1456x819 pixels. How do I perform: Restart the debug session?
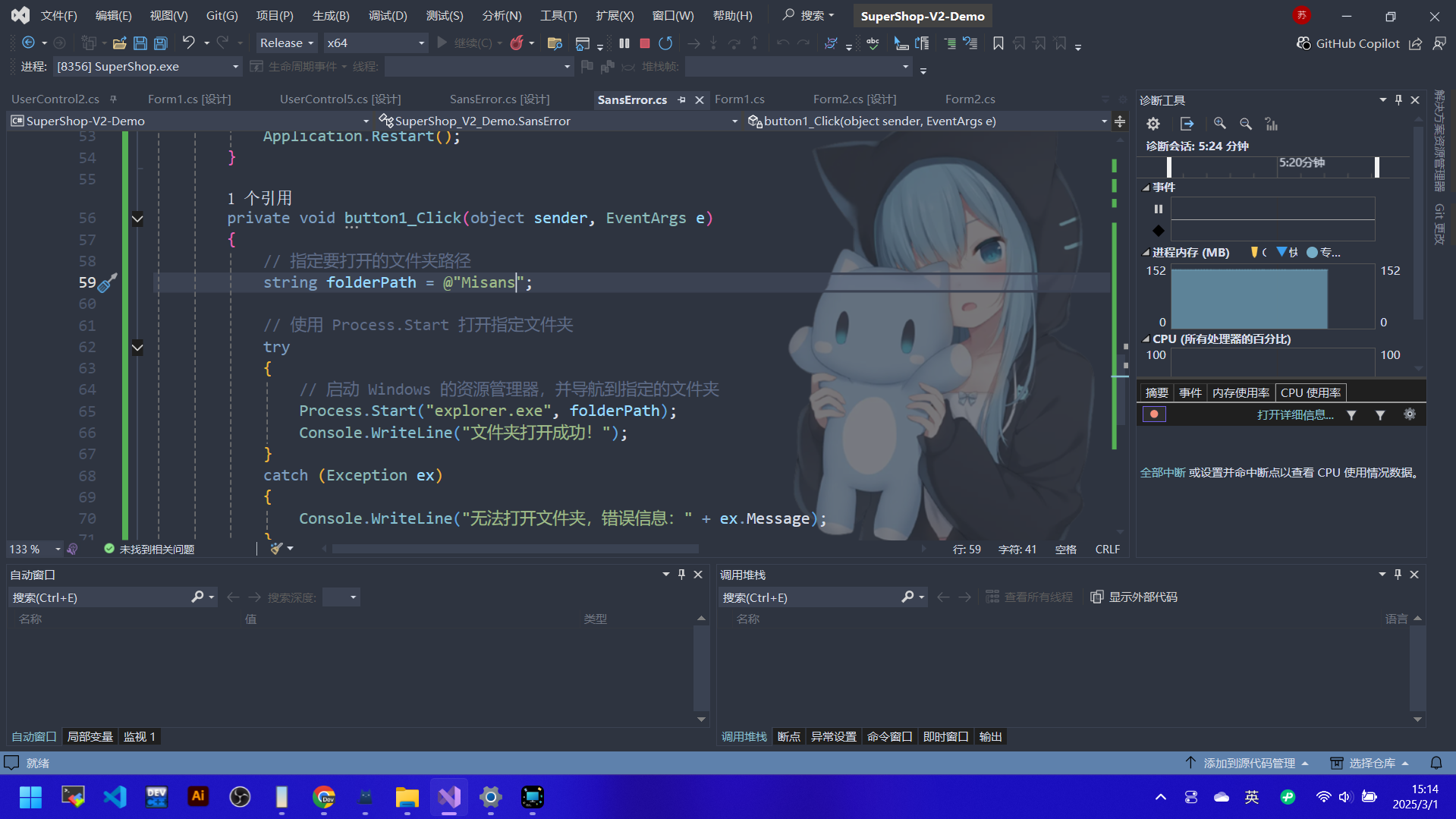pos(665,43)
